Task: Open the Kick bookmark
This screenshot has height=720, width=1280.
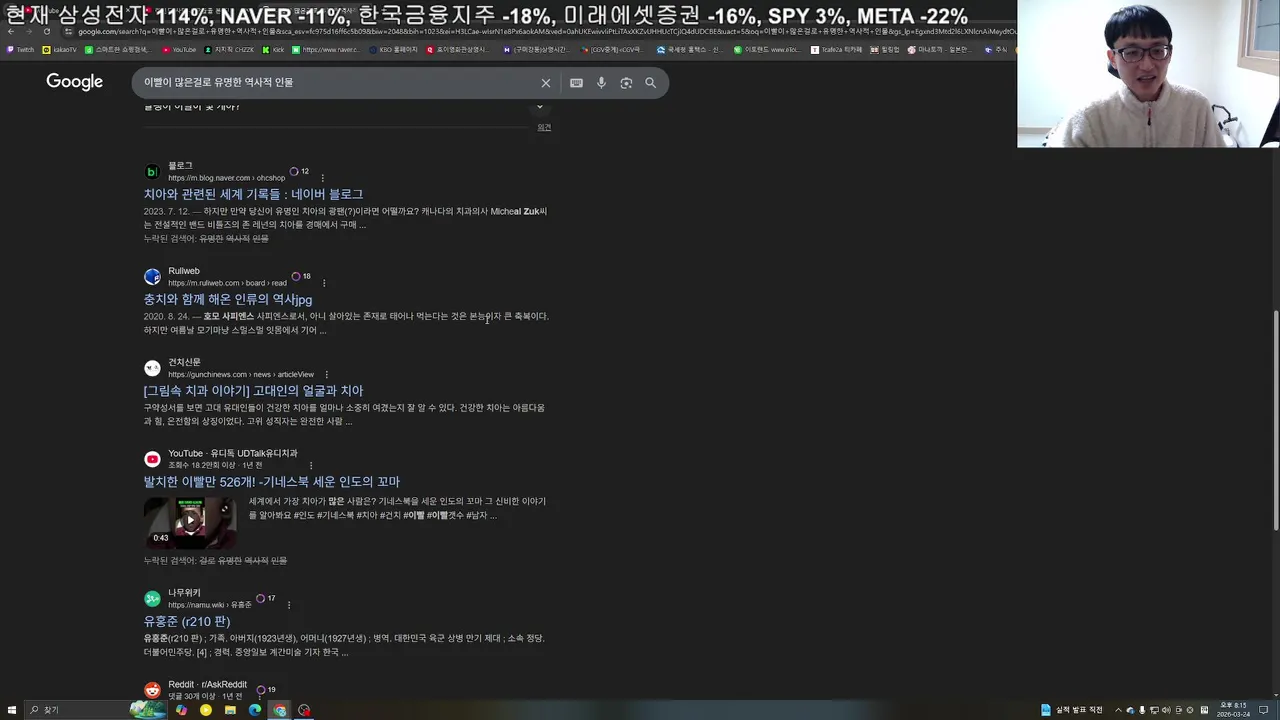Action: coord(274,49)
